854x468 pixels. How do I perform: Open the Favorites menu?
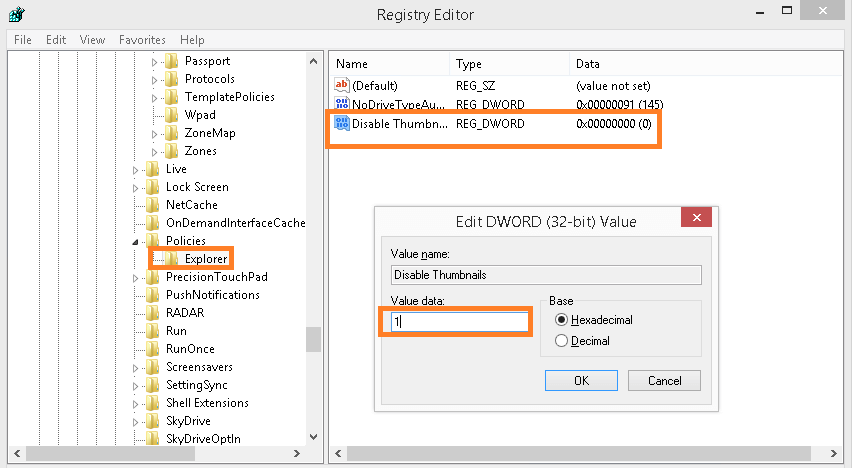click(x=142, y=40)
